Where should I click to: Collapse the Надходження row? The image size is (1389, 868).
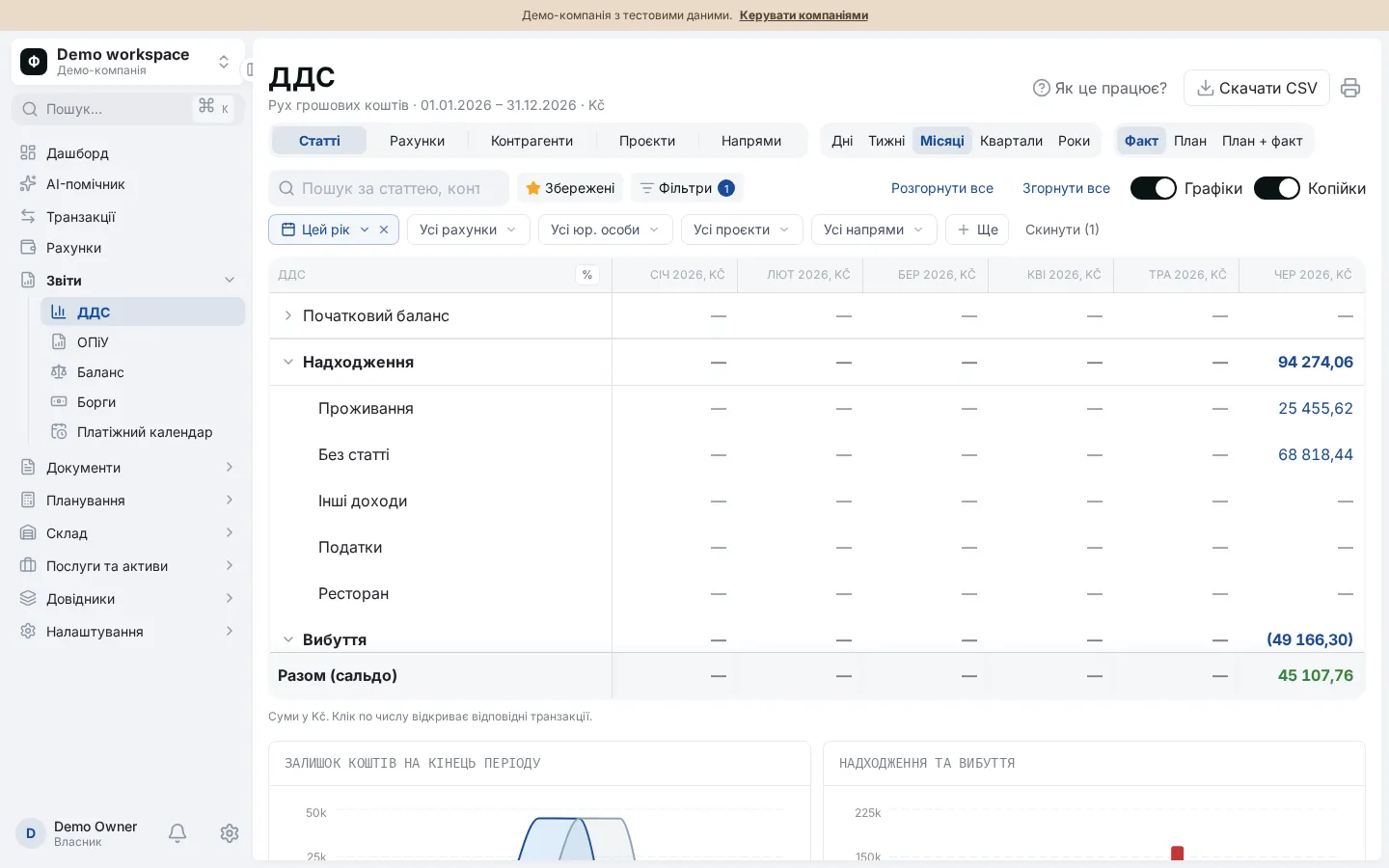pos(287,362)
